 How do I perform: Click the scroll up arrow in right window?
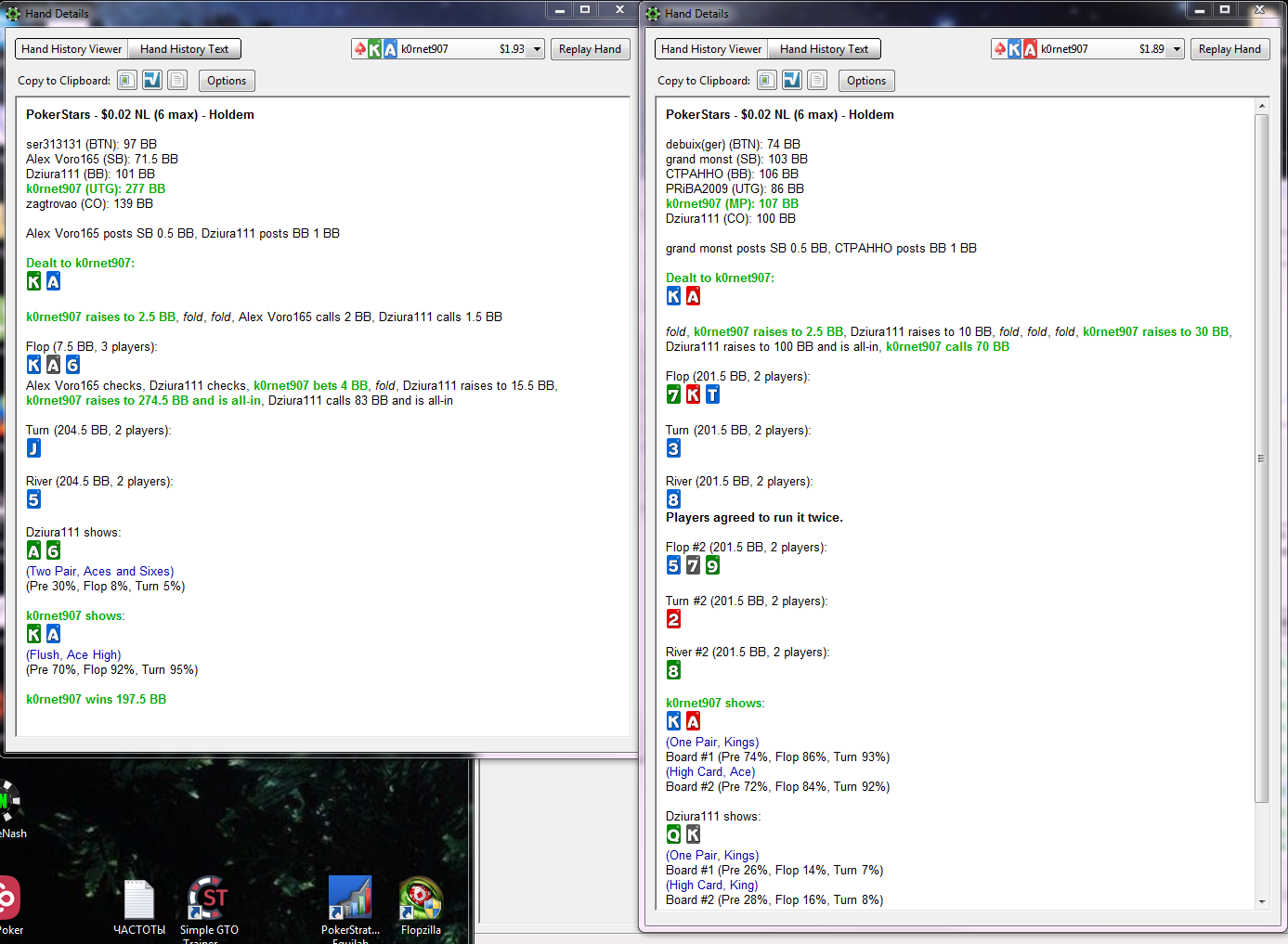point(1261,106)
